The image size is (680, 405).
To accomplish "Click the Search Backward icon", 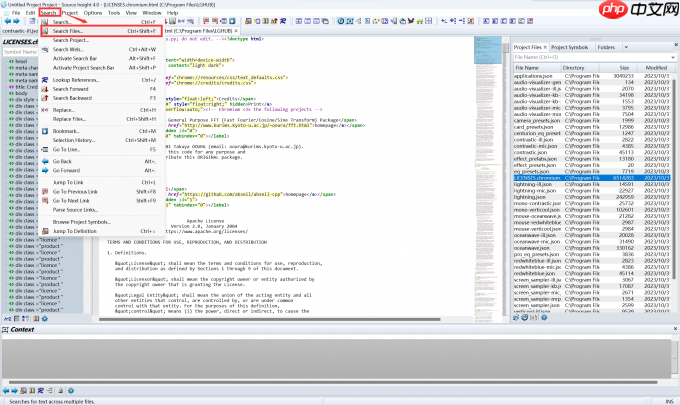I will (44, 98).
